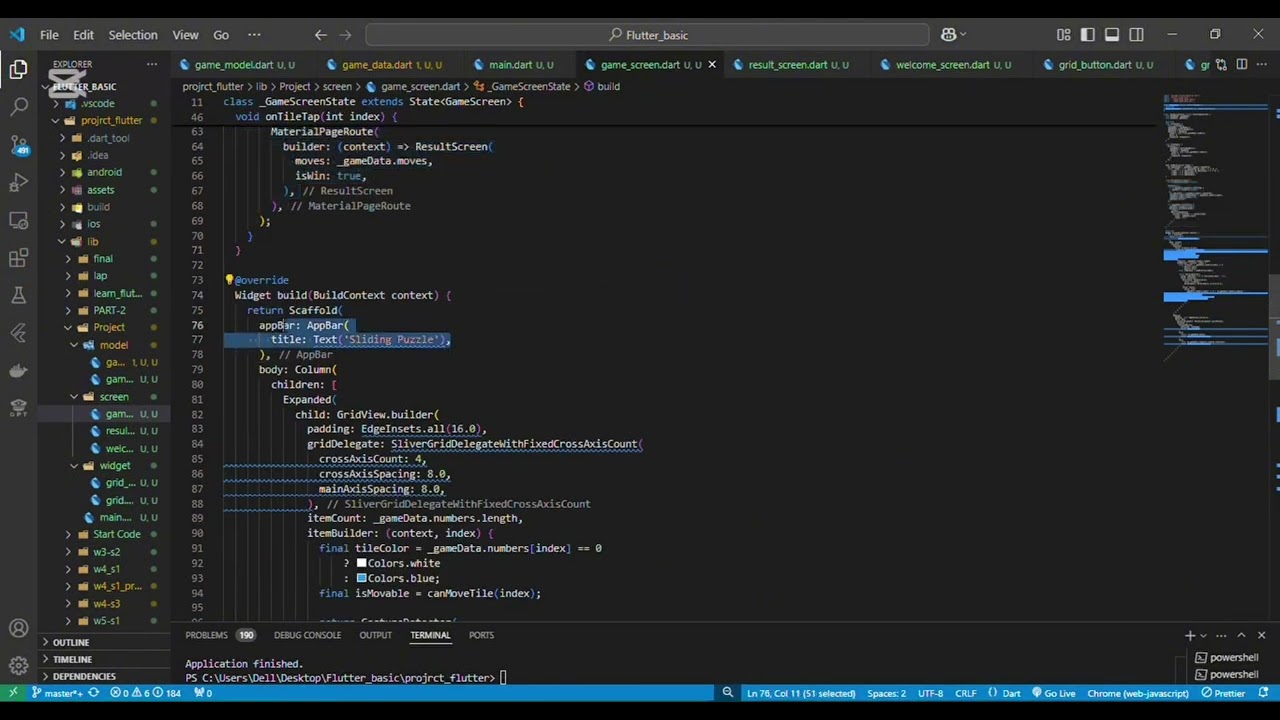Maximize terminal panel with up chevron

(1241, 635)
